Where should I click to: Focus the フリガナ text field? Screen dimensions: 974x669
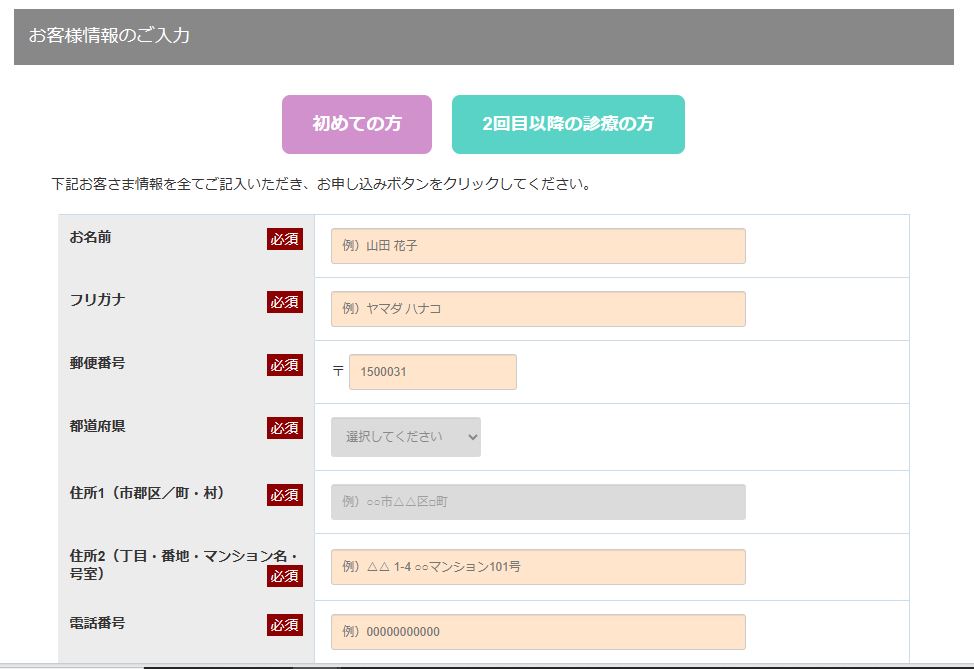[538, 309]
